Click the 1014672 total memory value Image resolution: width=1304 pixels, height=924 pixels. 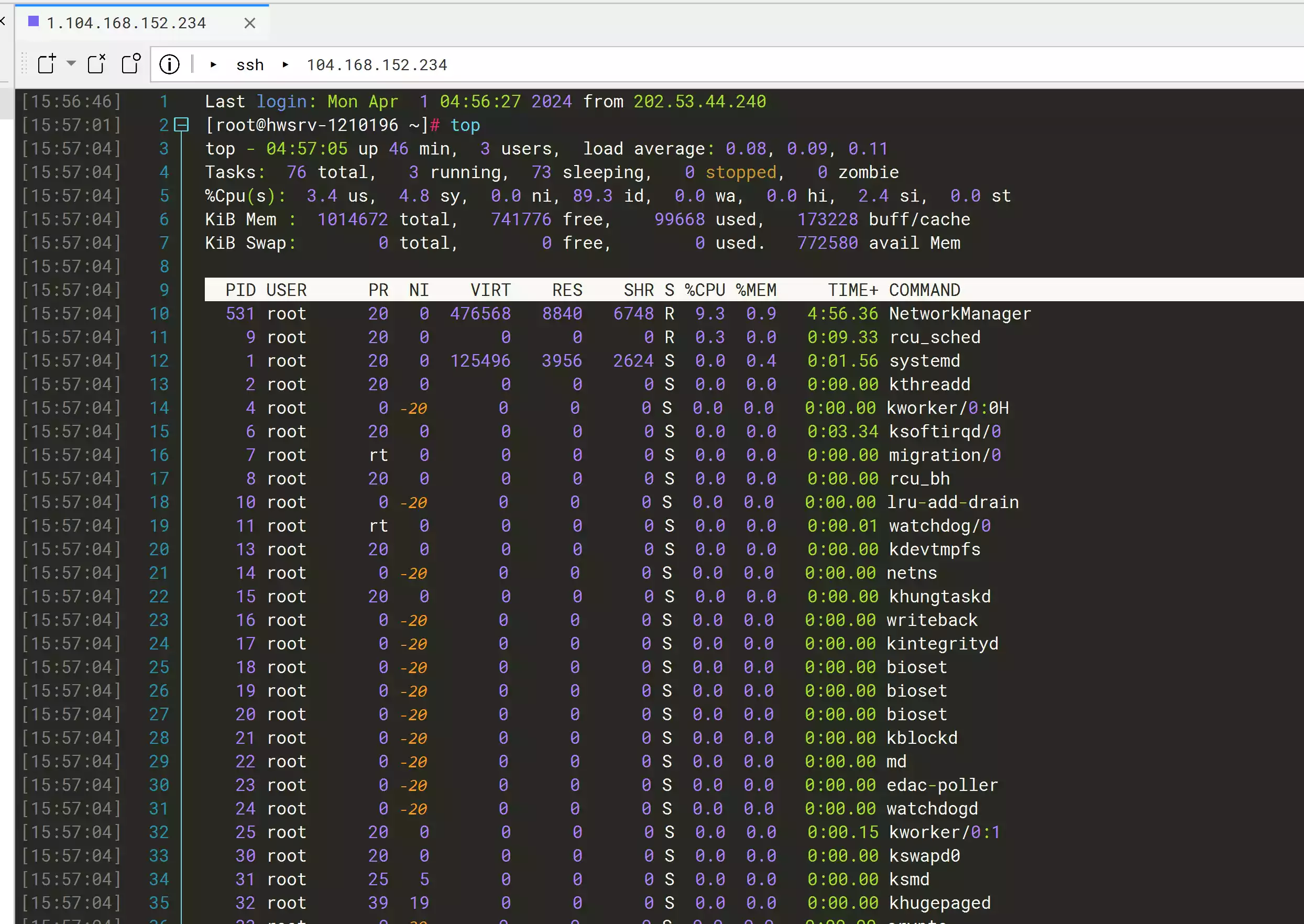tap(353, 219)
